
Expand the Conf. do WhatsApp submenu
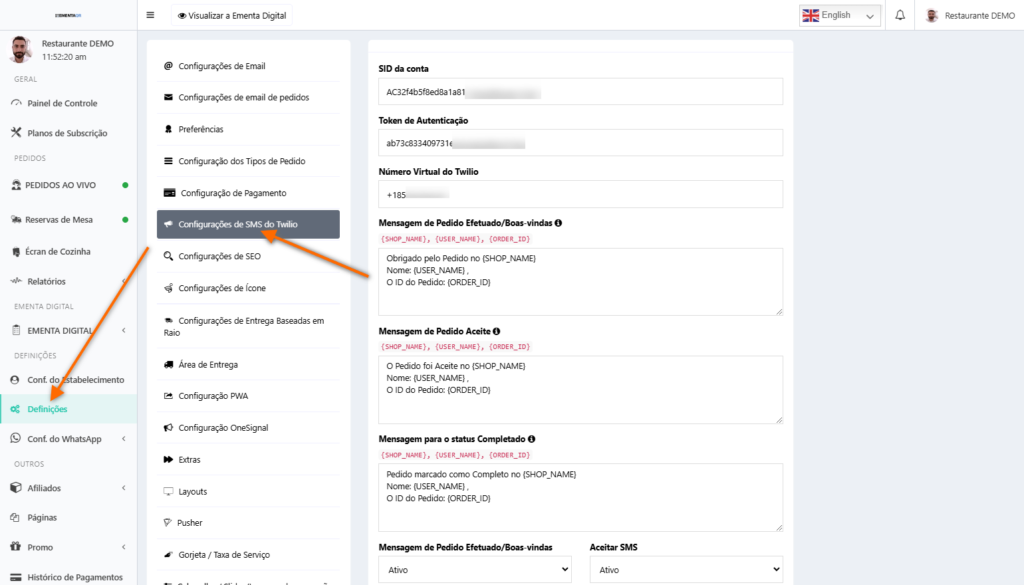[x=123, y=439]
